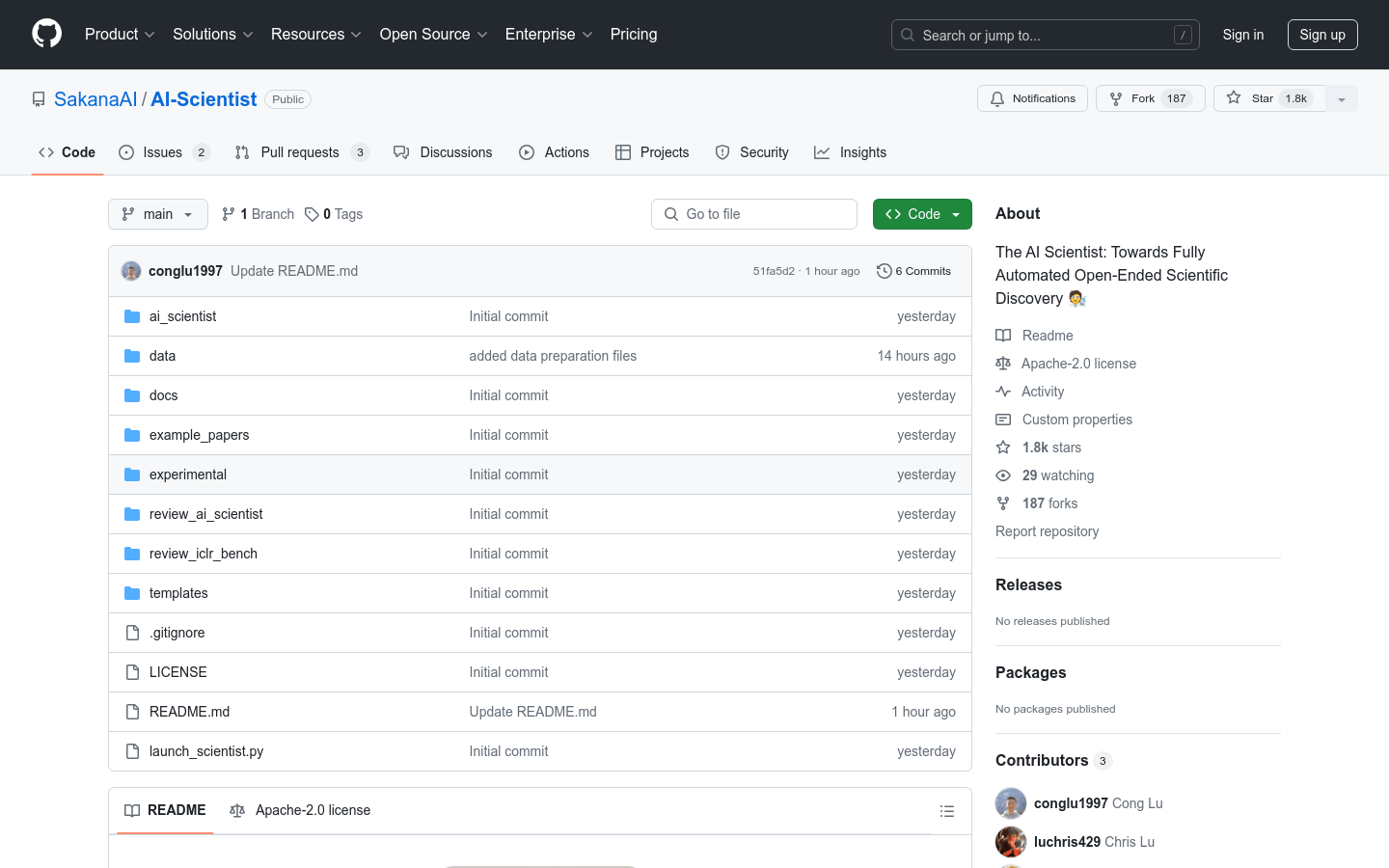
Task: Switch to the Issues tab
Action: click(x=164, y=152)
